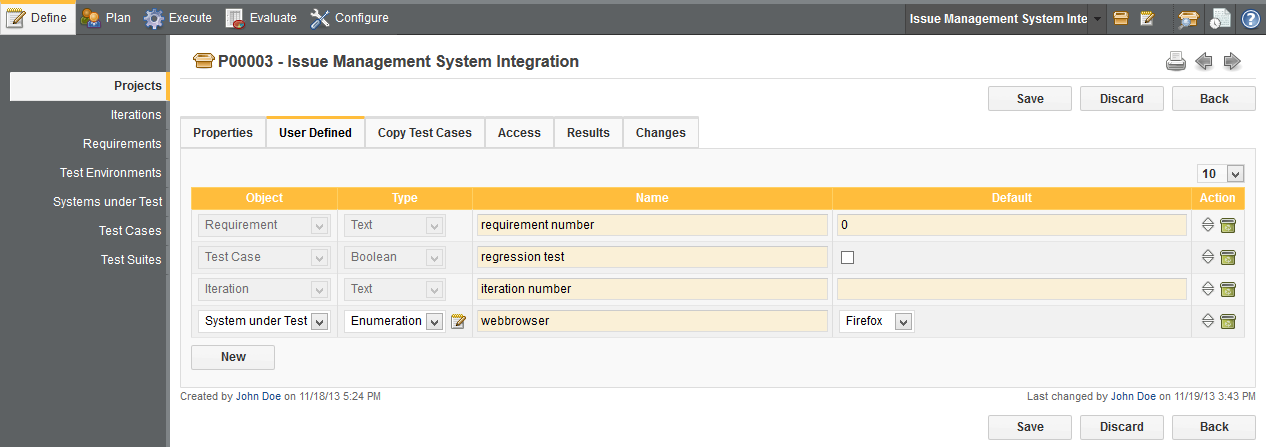1266x447 pixels.
Task: Open the Requirement object dropdown
Action: (263, 225)
